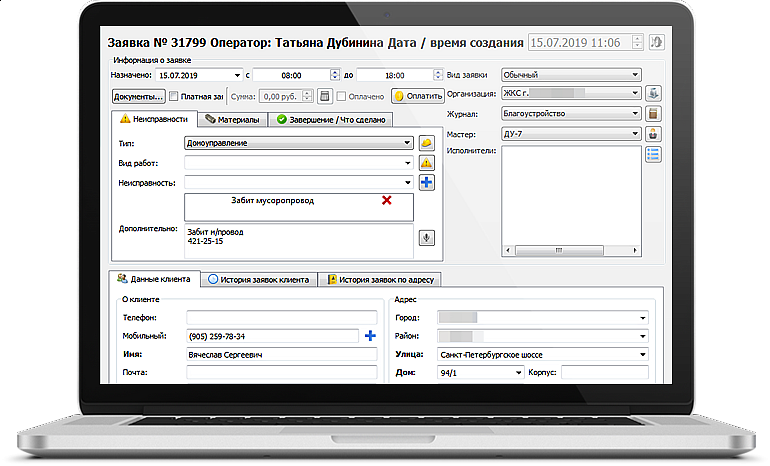Add mobile number using blue plus icon
The image size is (770, 466).
[x=370, y=336]
